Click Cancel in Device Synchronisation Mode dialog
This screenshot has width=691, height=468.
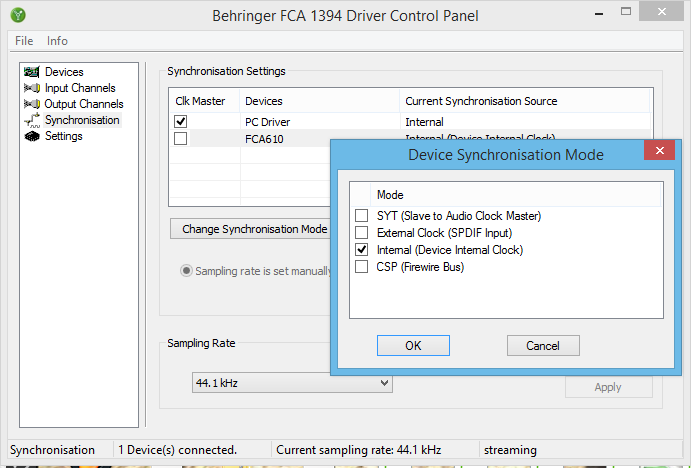543,345
